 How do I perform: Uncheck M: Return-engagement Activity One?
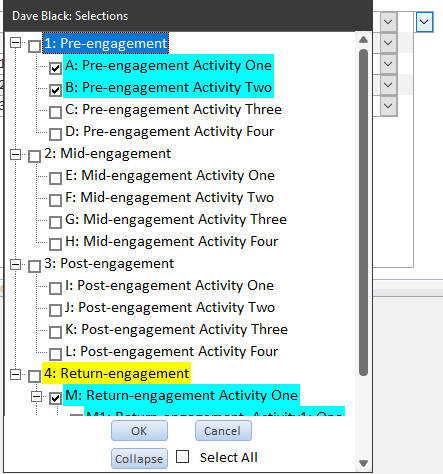tap(55, 398)
